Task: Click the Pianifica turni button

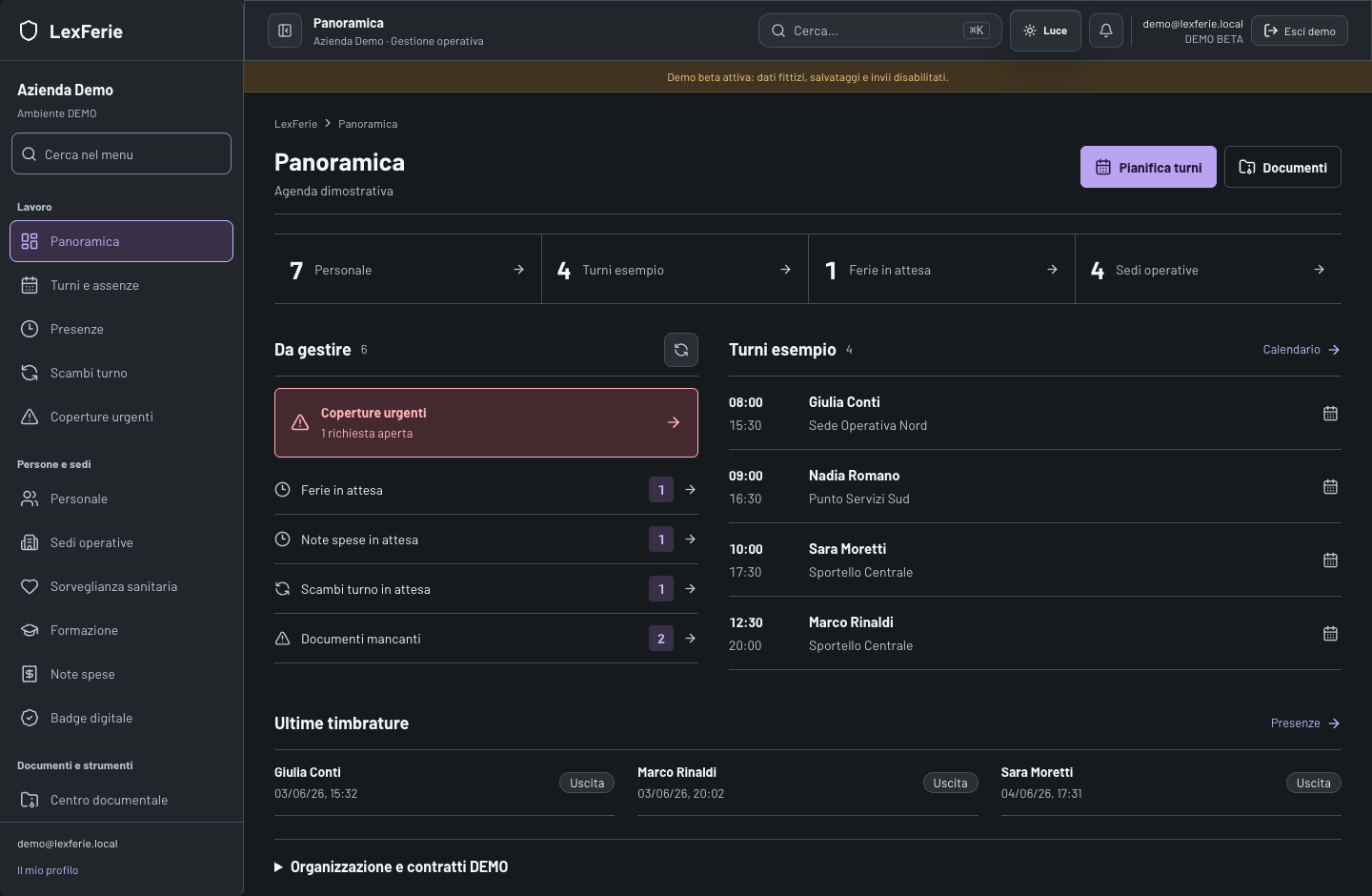Action: [1148, 167]
